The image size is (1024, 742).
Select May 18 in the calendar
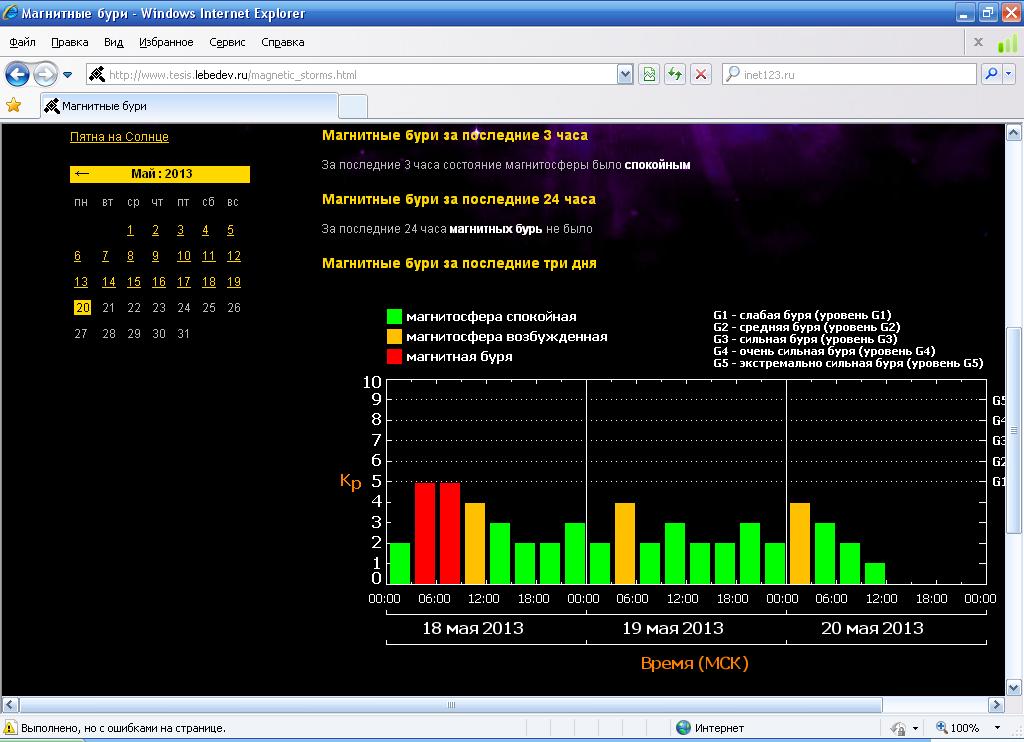[x=208, y=282]
